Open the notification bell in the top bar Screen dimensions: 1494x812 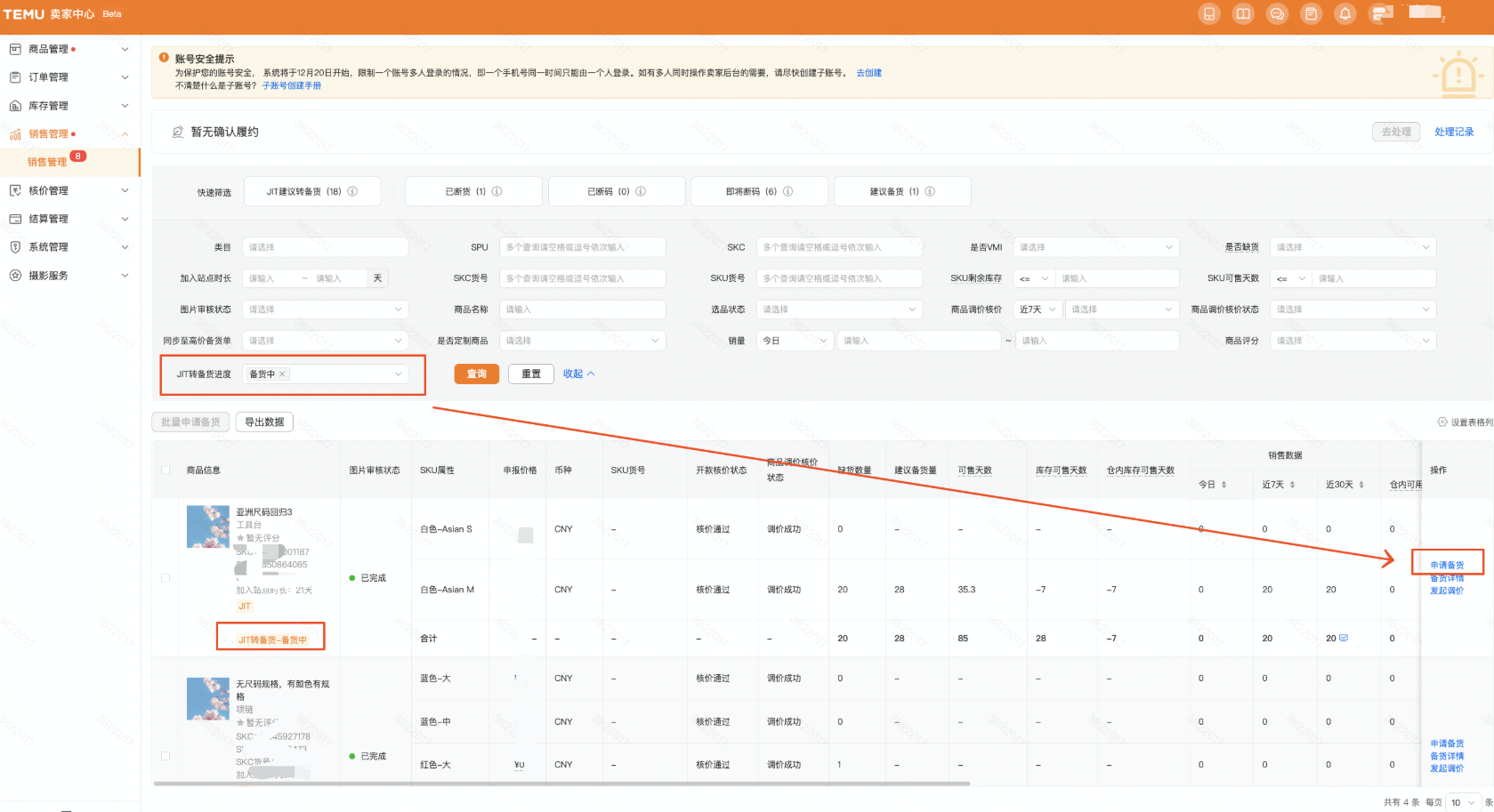pos(1345,14)
